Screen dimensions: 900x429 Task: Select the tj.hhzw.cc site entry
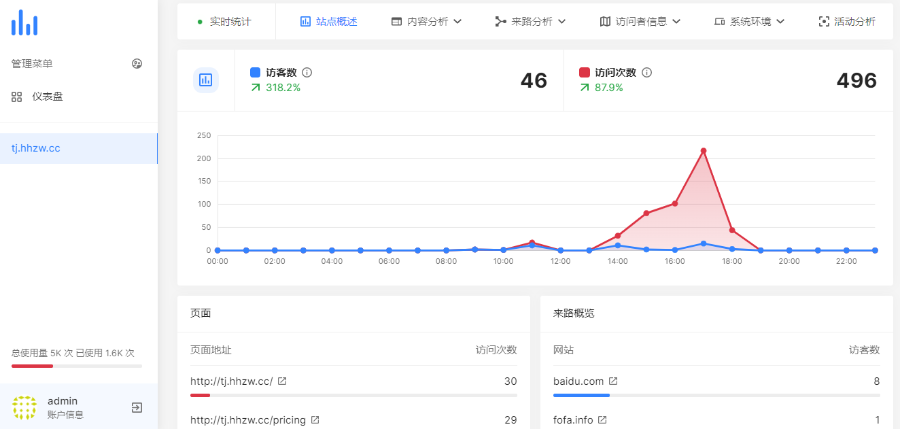[79, 149]
